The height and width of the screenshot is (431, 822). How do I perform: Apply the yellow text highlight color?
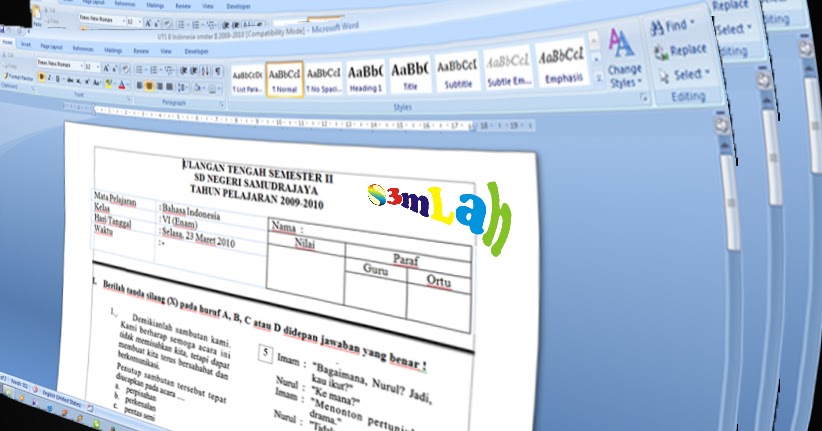pos(109,84)
